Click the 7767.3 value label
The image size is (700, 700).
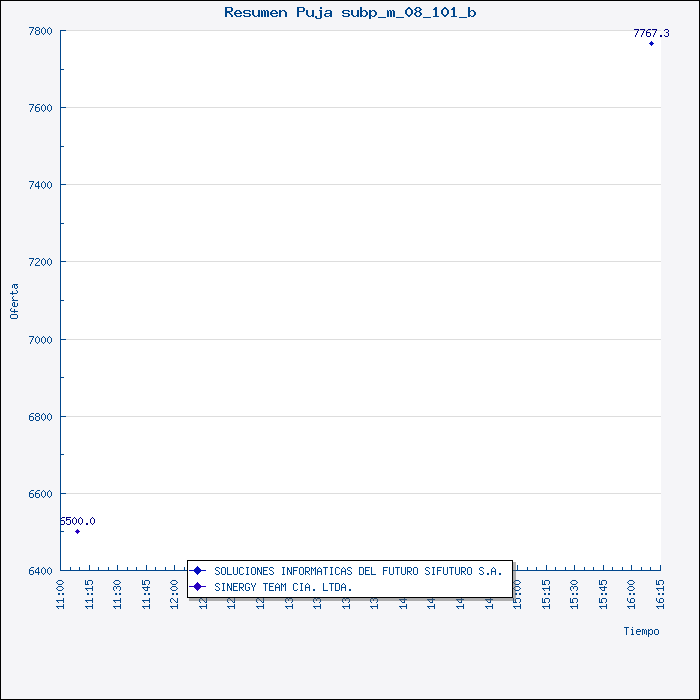[x=651, y=33]
